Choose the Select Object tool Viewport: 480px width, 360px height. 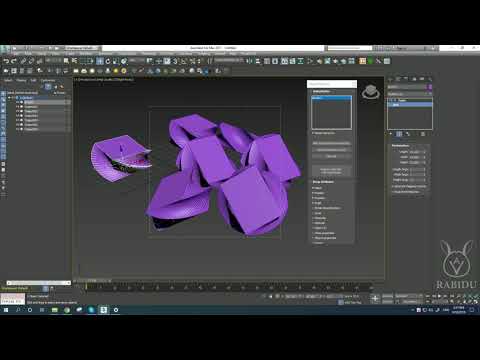(66, 61)
